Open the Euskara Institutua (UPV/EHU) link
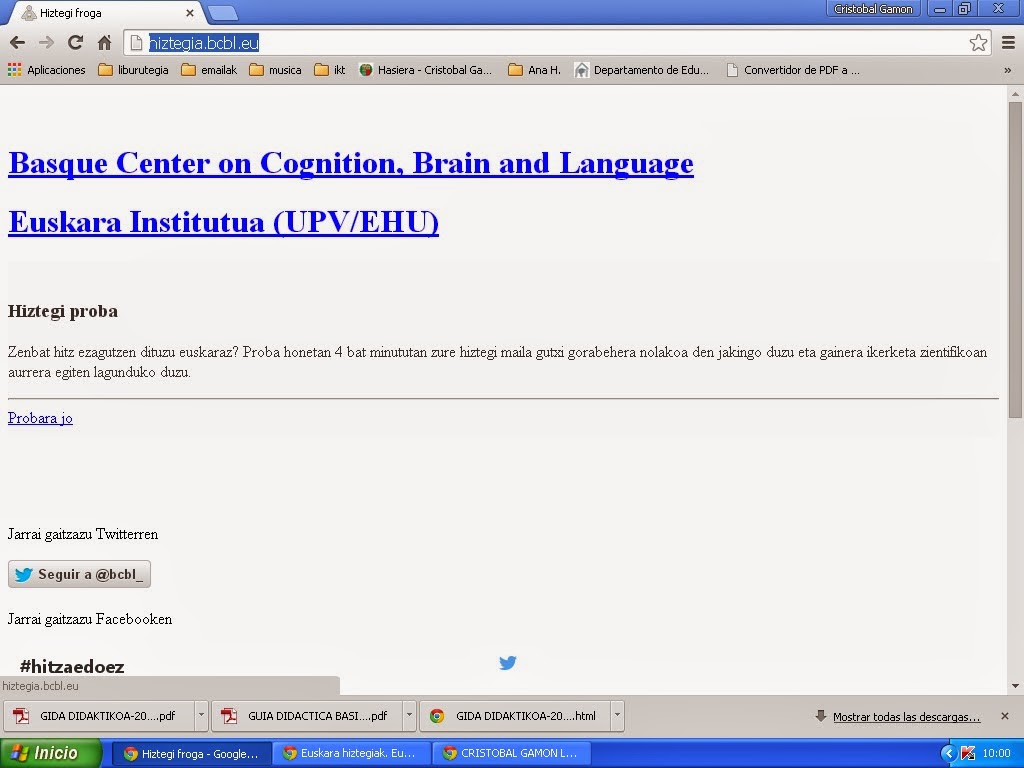This screenshot has height=768, width=1024. click(x=223, y=222)
